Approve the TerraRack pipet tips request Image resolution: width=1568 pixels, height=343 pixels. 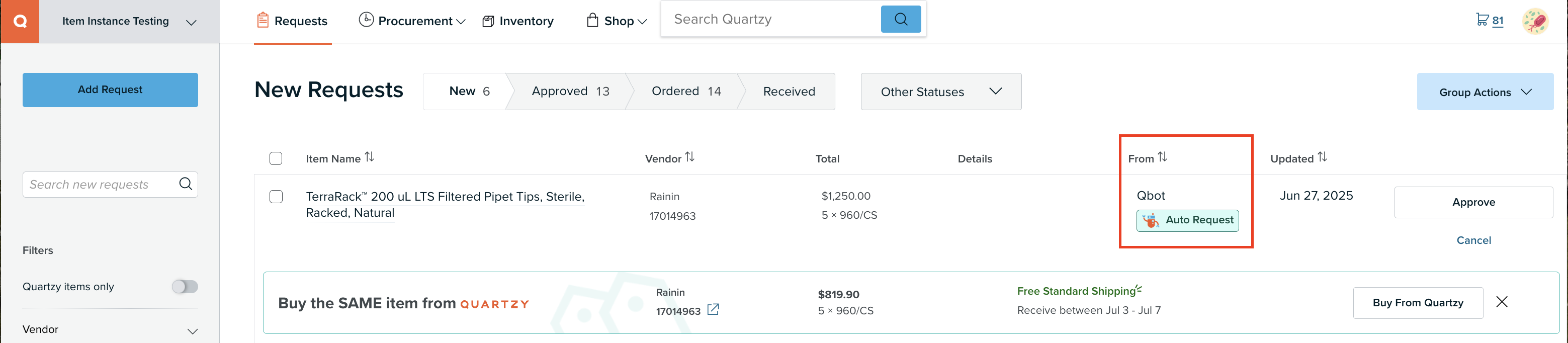(x=1473, y=202)
